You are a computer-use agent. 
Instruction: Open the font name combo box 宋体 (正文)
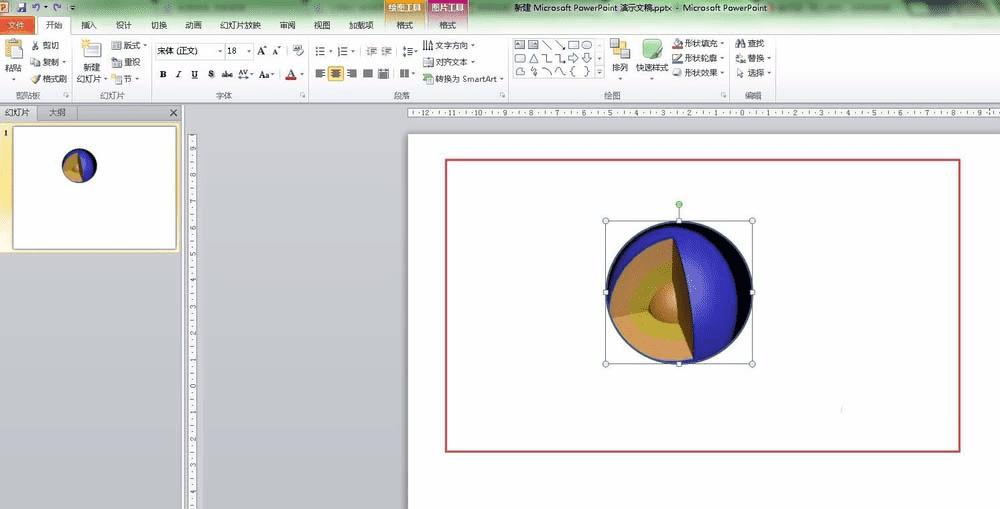pyautogui.click(x=189, y=50)
